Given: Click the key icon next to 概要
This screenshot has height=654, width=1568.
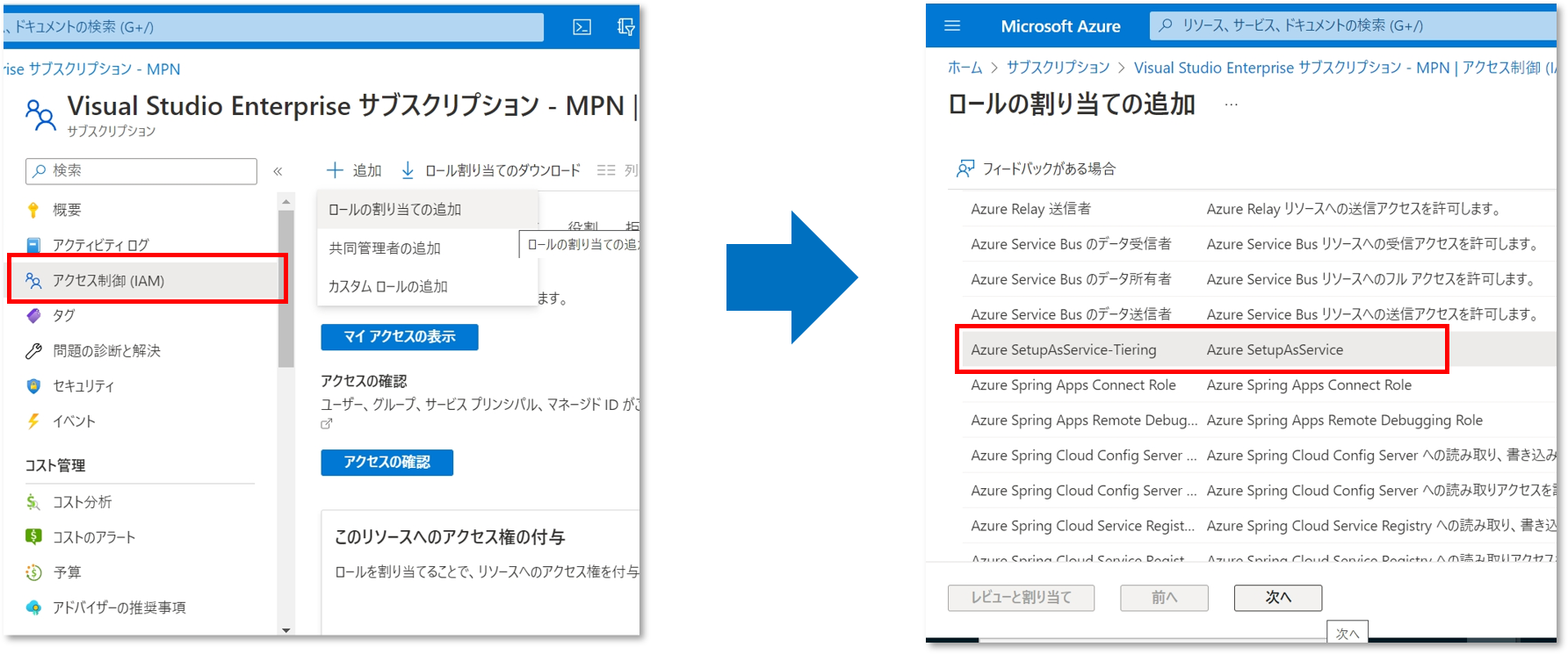Looking at the screenshot, I should pyautogui.click(x=33, y=210).
